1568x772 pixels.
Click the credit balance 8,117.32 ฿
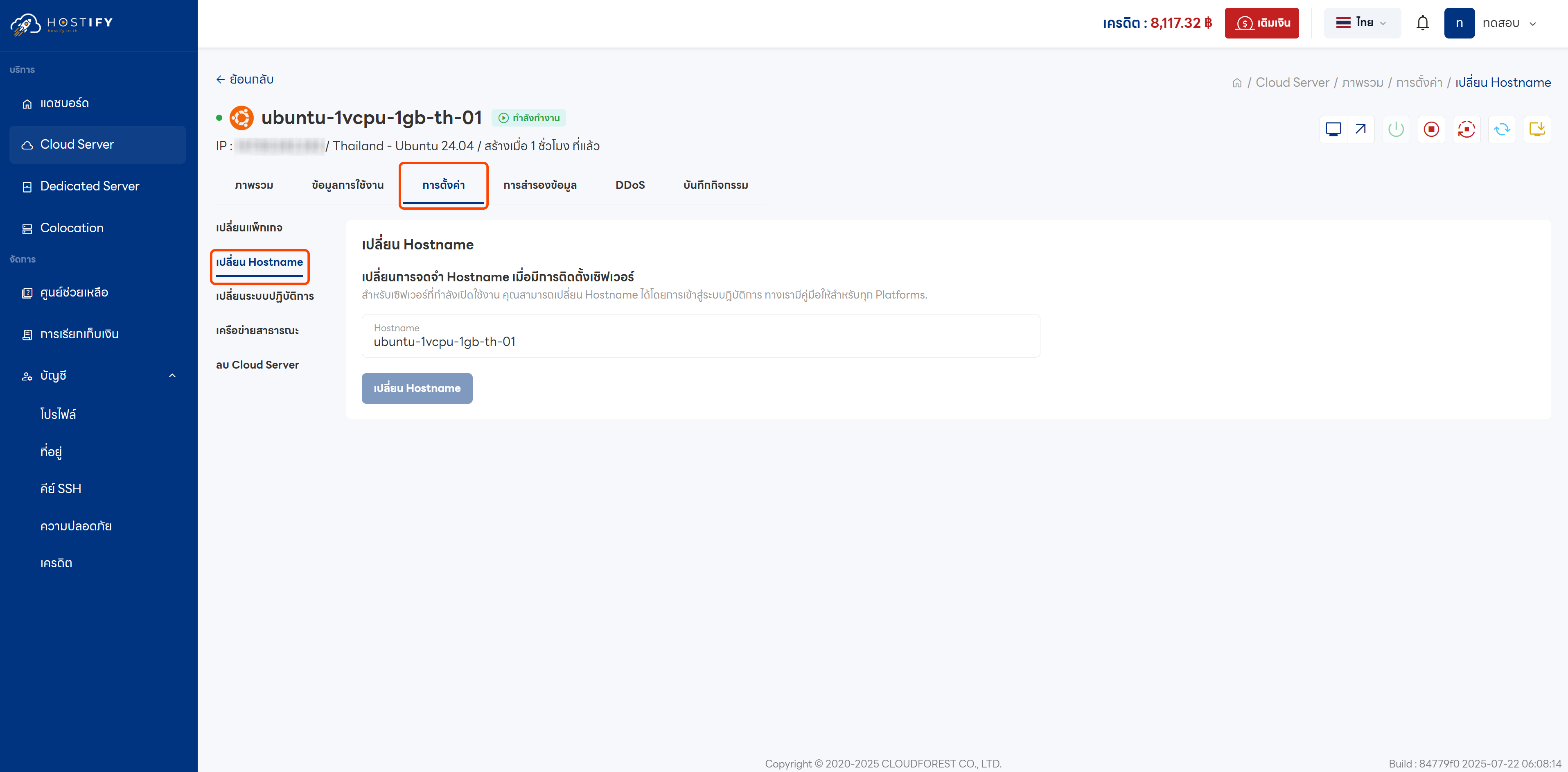(1181, 23)
